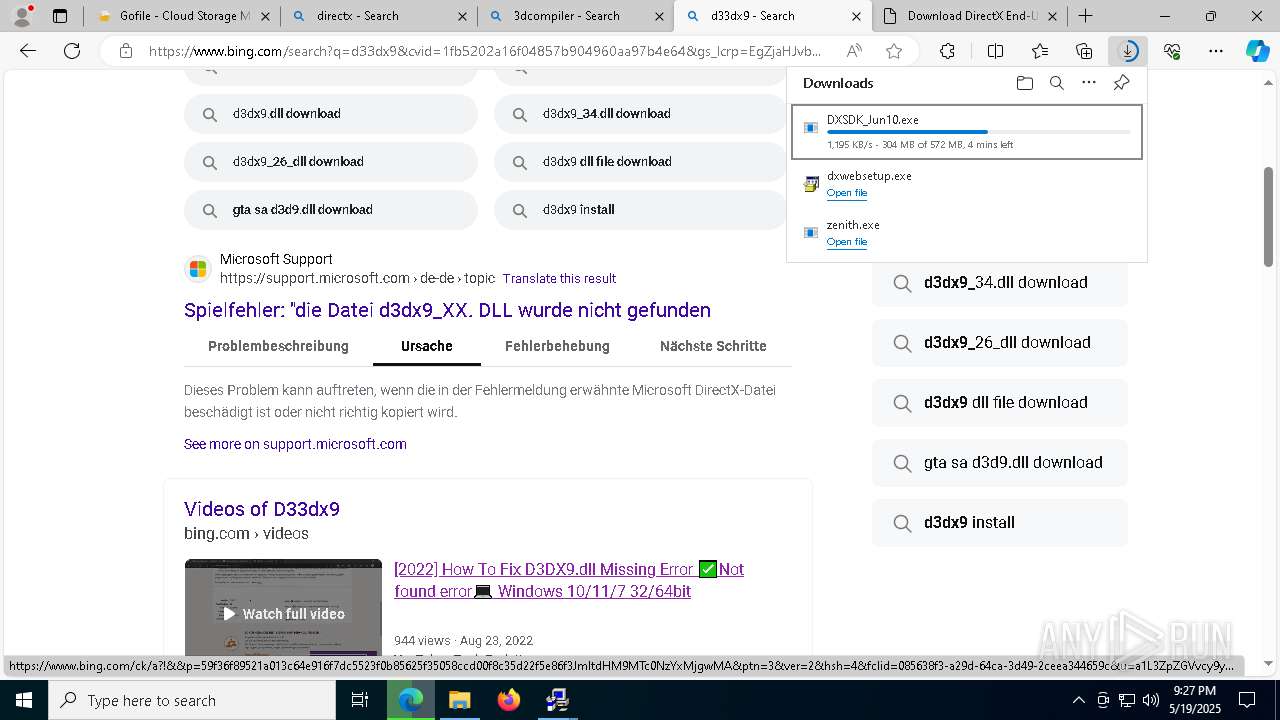This screenshot has width=1280, height=720.
Task: Show hidden system tray icons
Action: tap(1078, 700)
